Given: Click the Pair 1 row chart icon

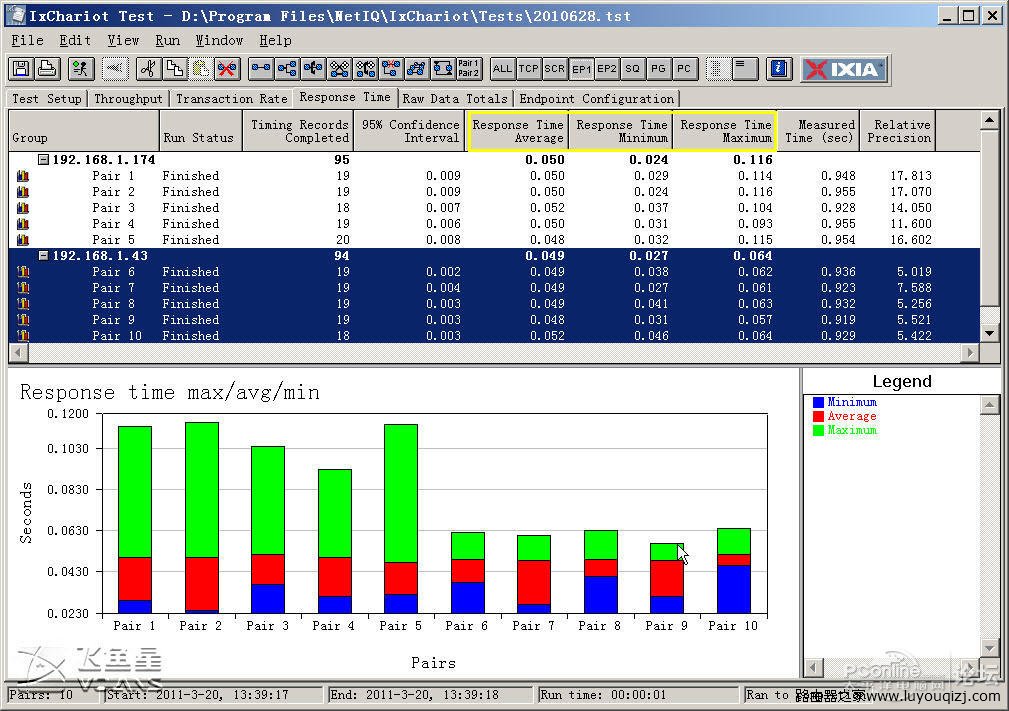Looking at the screenshot, I should 23,176.
